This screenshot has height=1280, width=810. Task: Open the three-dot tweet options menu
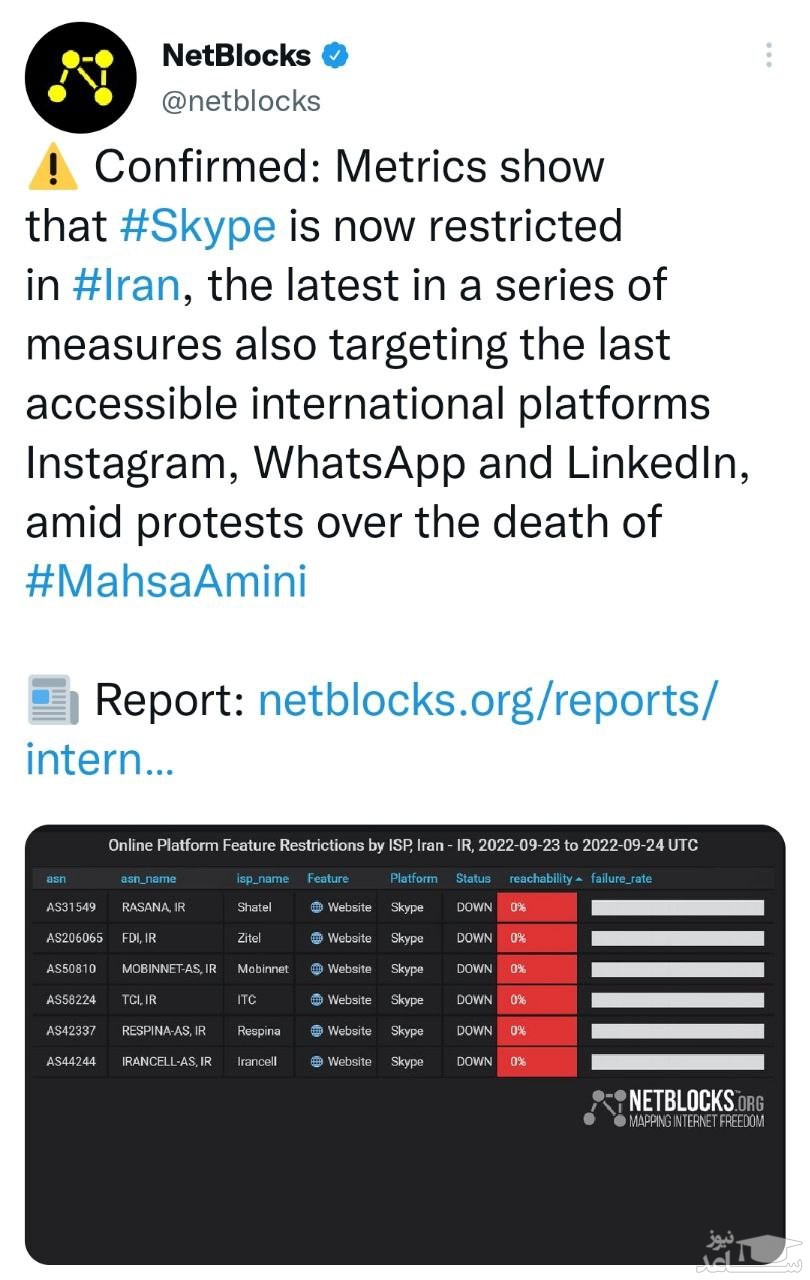768,56
